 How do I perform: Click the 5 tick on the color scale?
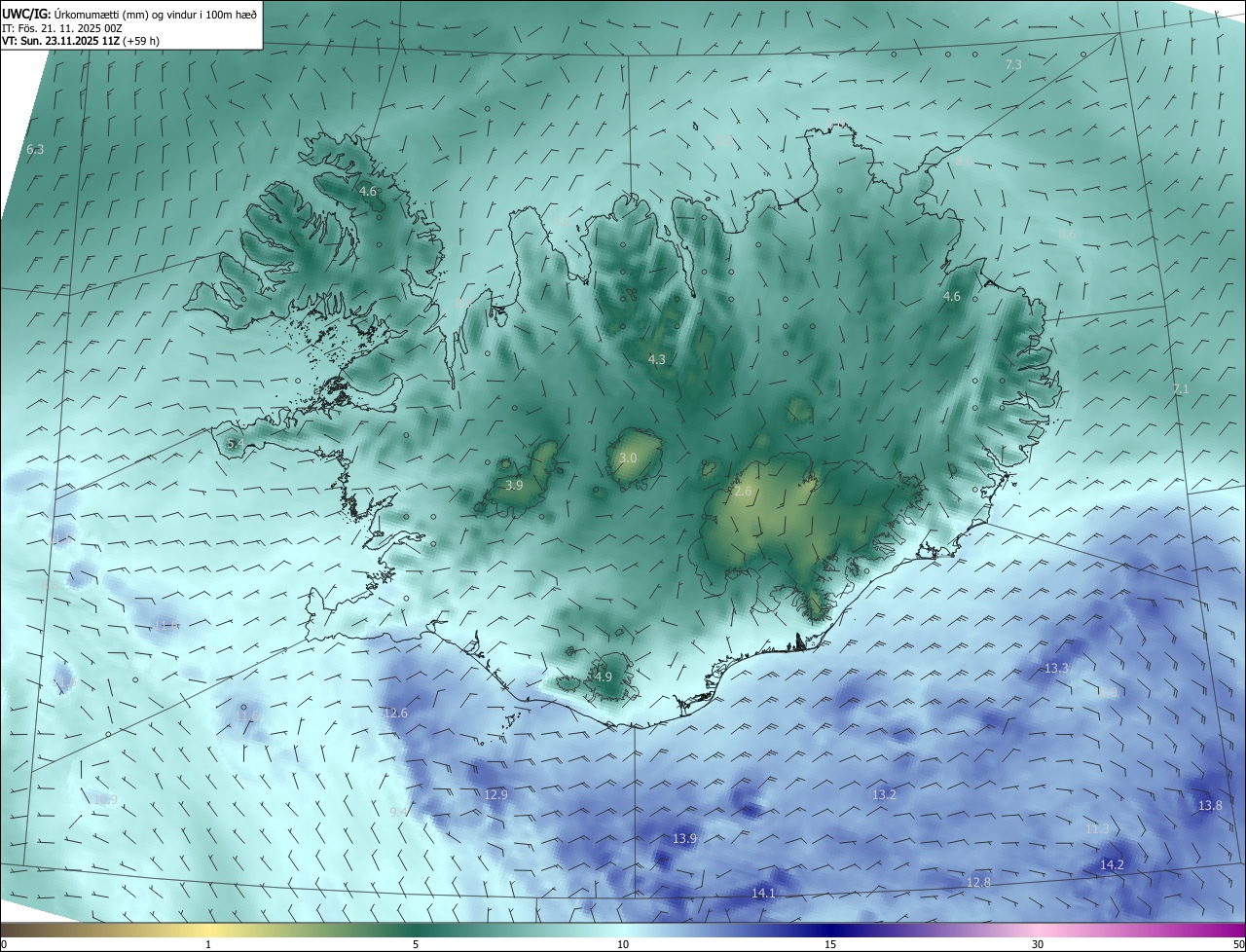pos(416,944)
